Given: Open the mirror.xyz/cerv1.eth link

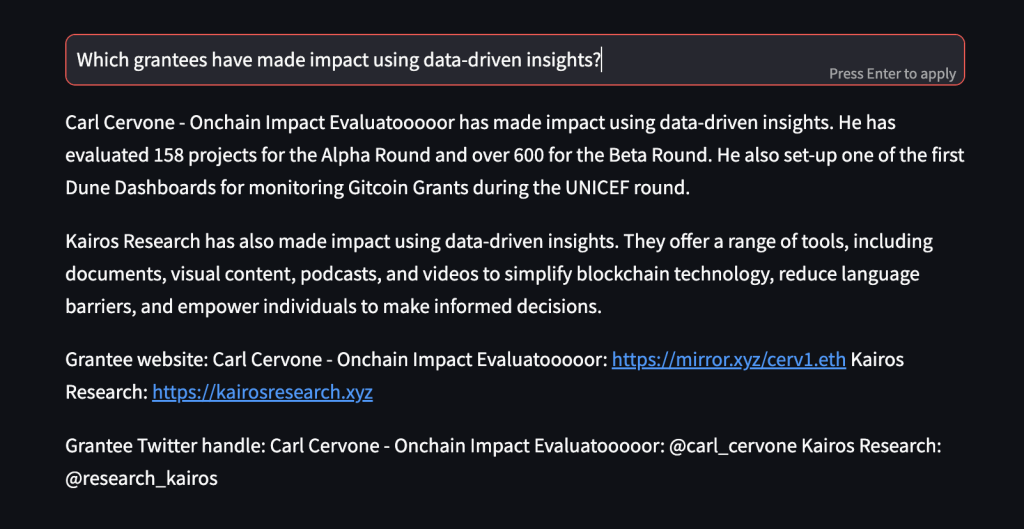Looking at the screenshot, I should coord(729,360).
